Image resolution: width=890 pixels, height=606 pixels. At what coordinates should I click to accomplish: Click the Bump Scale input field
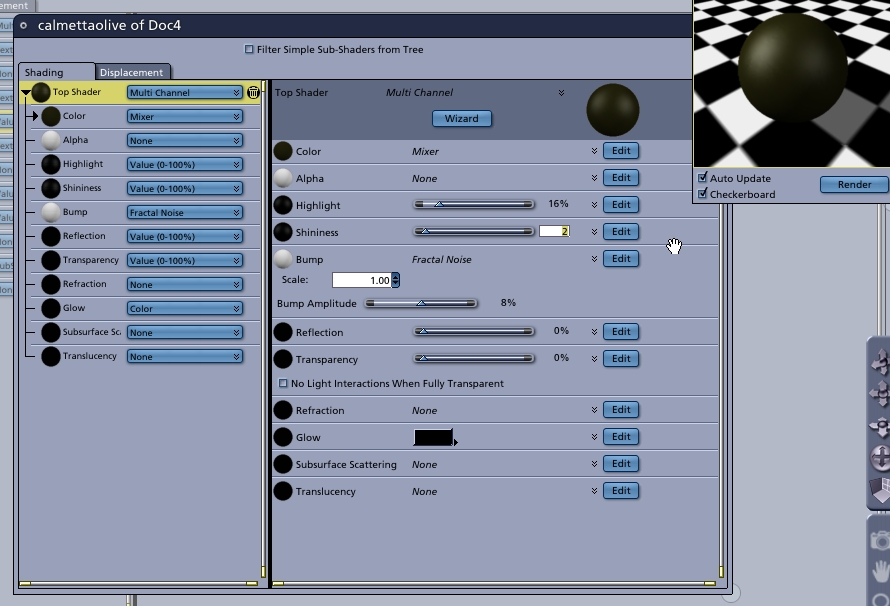[361, 281]
